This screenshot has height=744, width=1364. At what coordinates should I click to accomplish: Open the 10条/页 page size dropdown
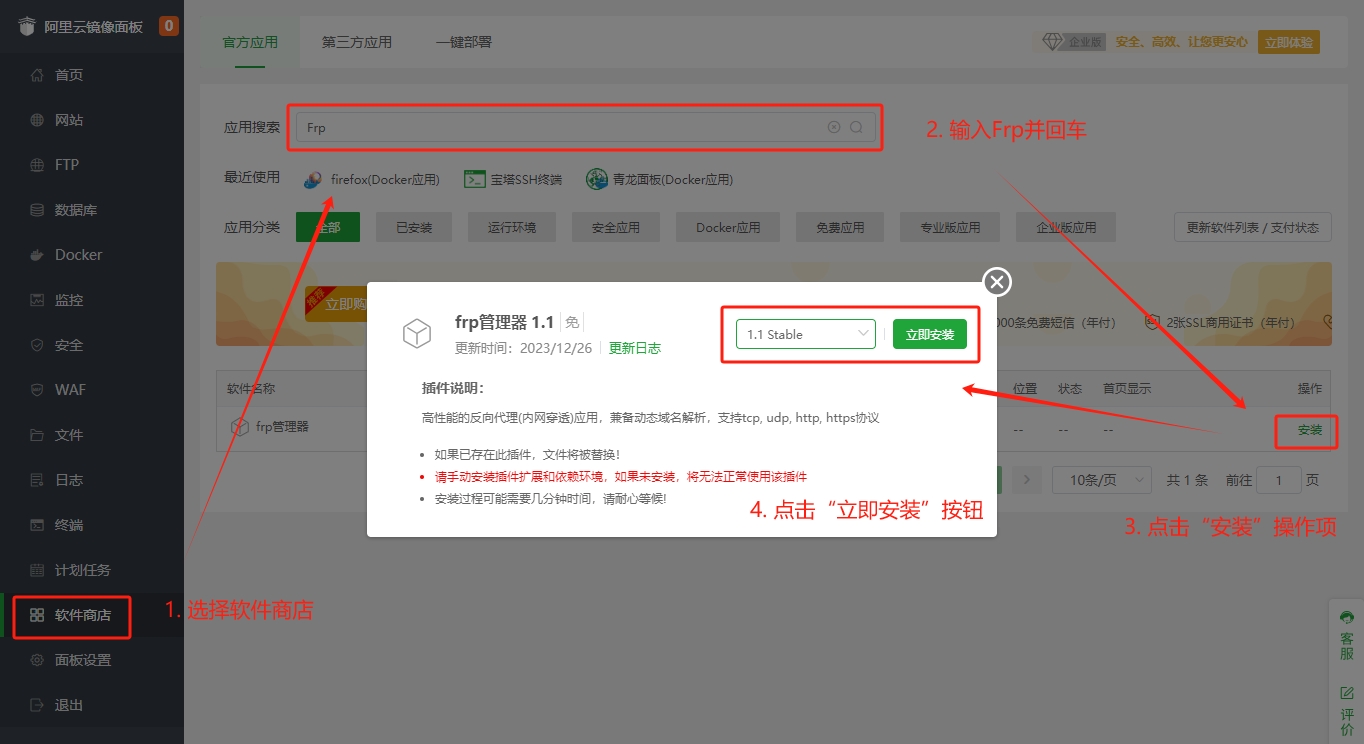pos(1102,480)
